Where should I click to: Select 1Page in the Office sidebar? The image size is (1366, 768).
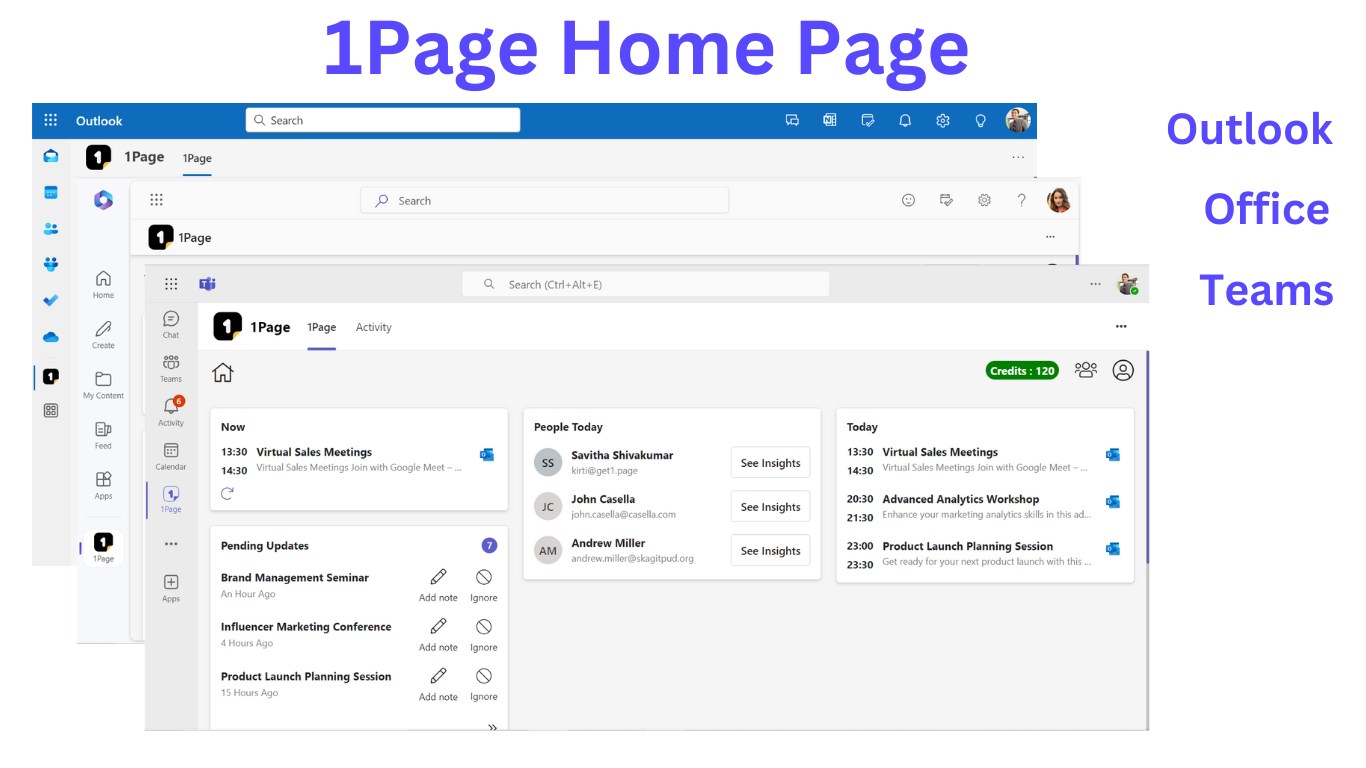[x=104, y=547]
